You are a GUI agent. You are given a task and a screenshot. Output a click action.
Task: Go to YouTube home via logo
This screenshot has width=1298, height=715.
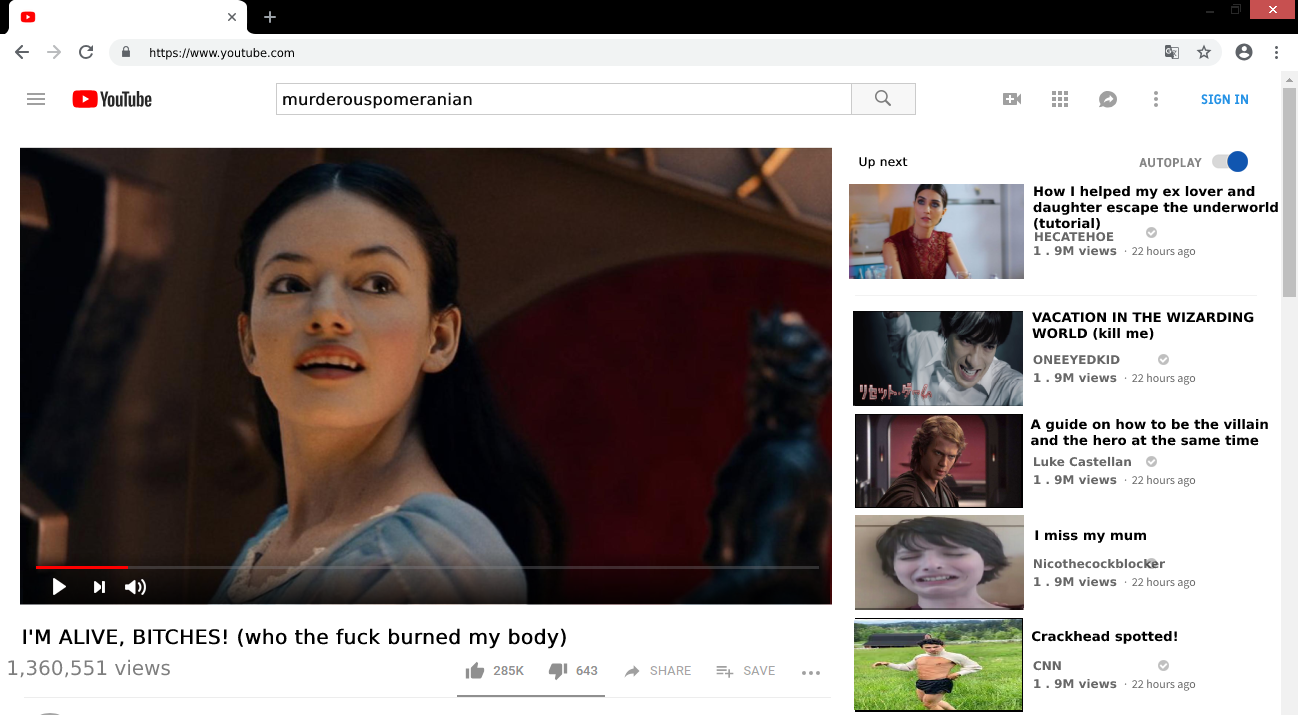(x=112, y=99)
